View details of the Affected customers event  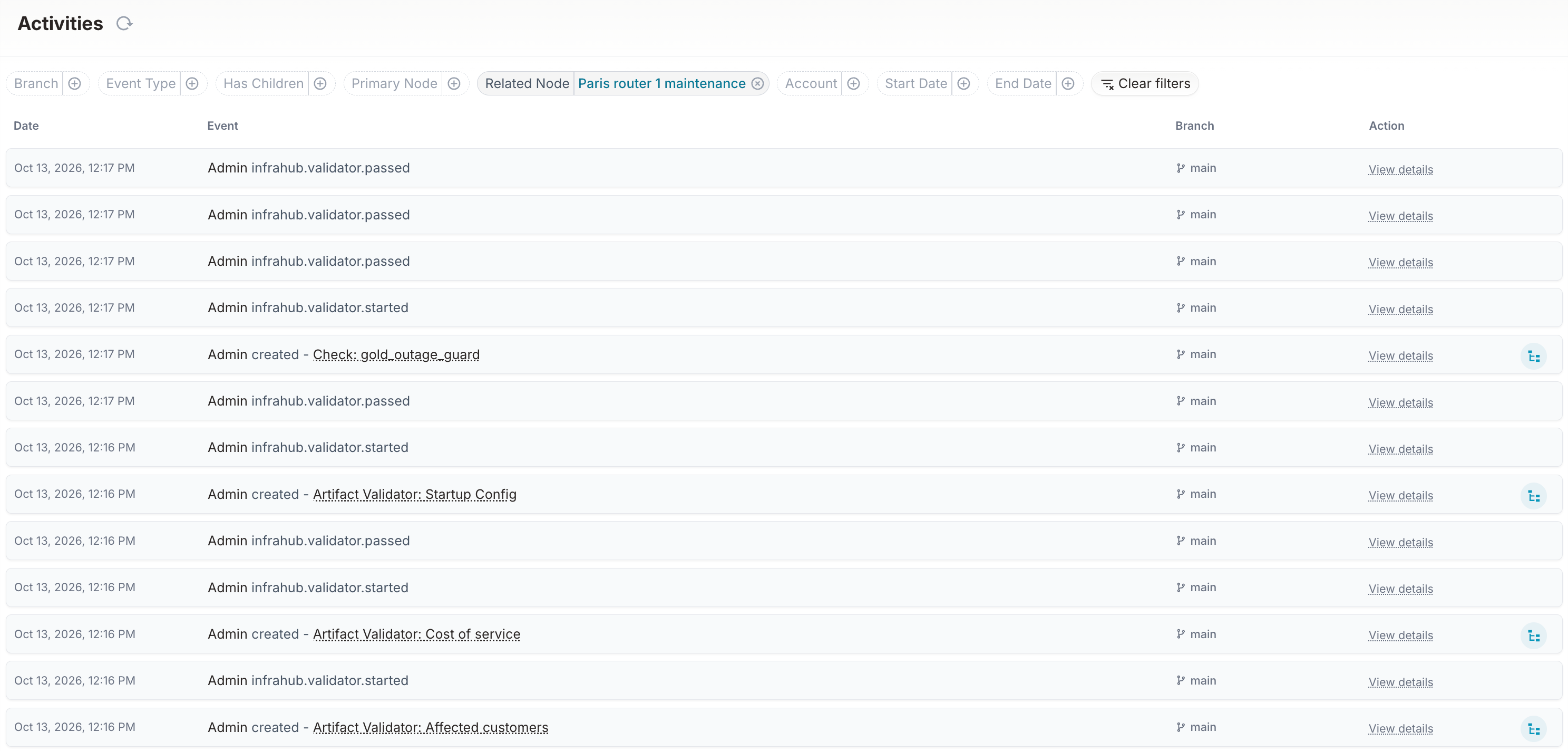coord(1401,729)
